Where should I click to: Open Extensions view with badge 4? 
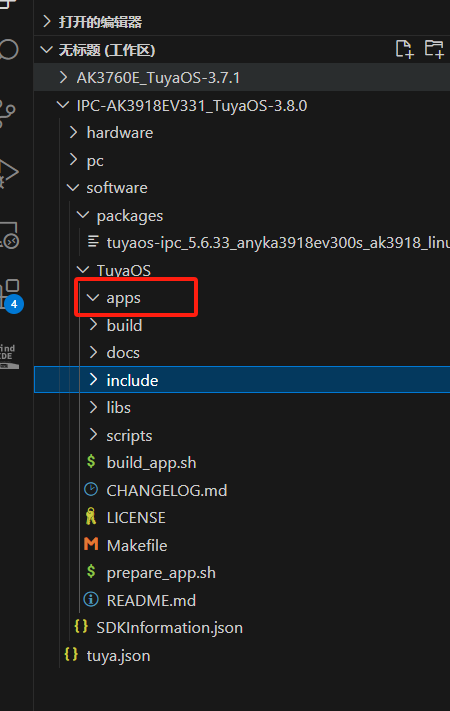11,295
